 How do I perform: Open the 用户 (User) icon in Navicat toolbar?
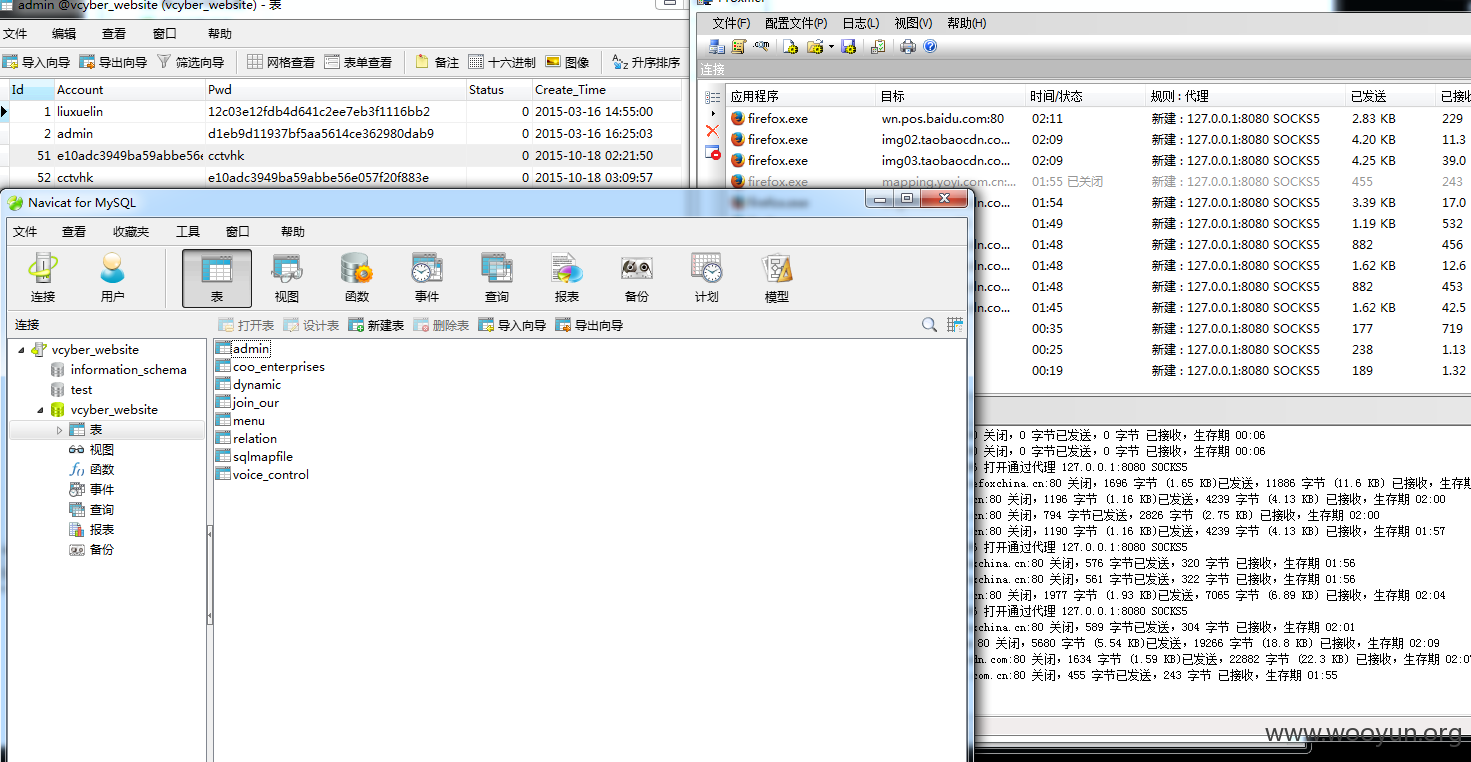(113, 277)
